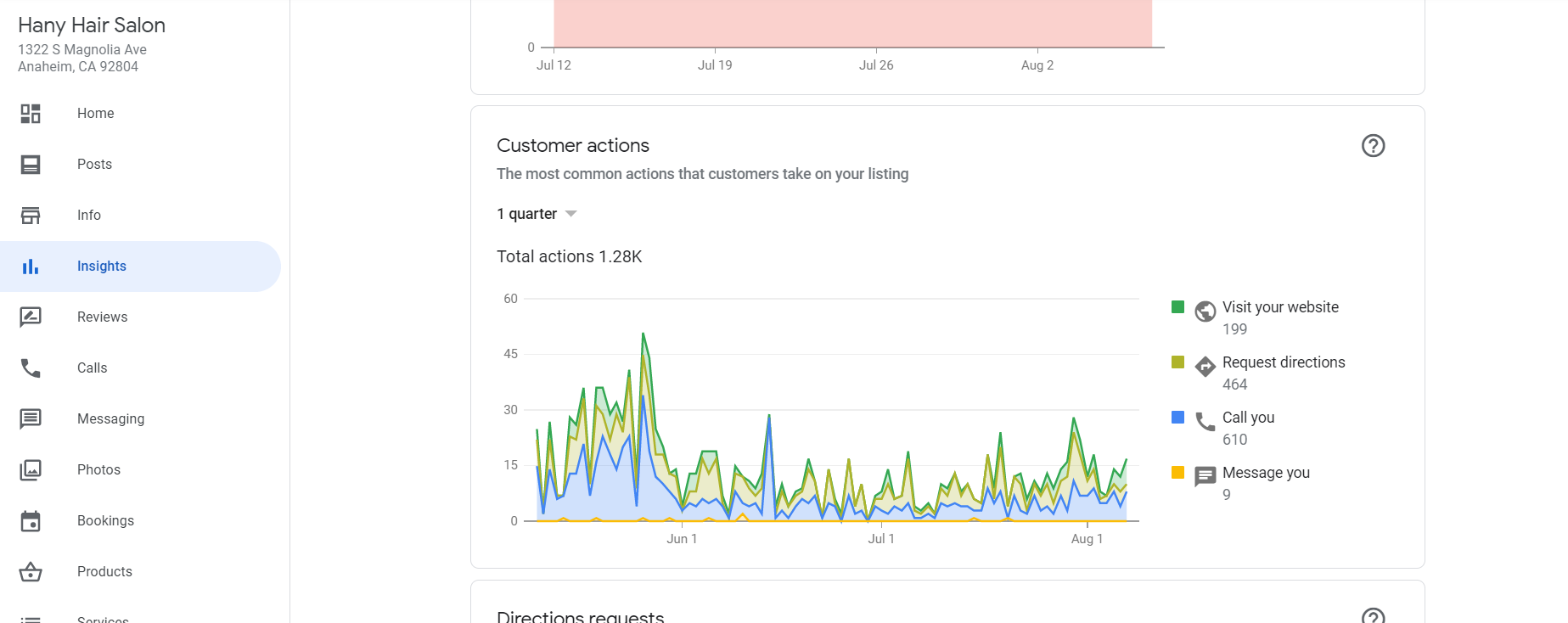Click the green Visit your website swatch
Image resolution: width=1568 pixels, height=623 pixels.
(x=1177, y=307)
